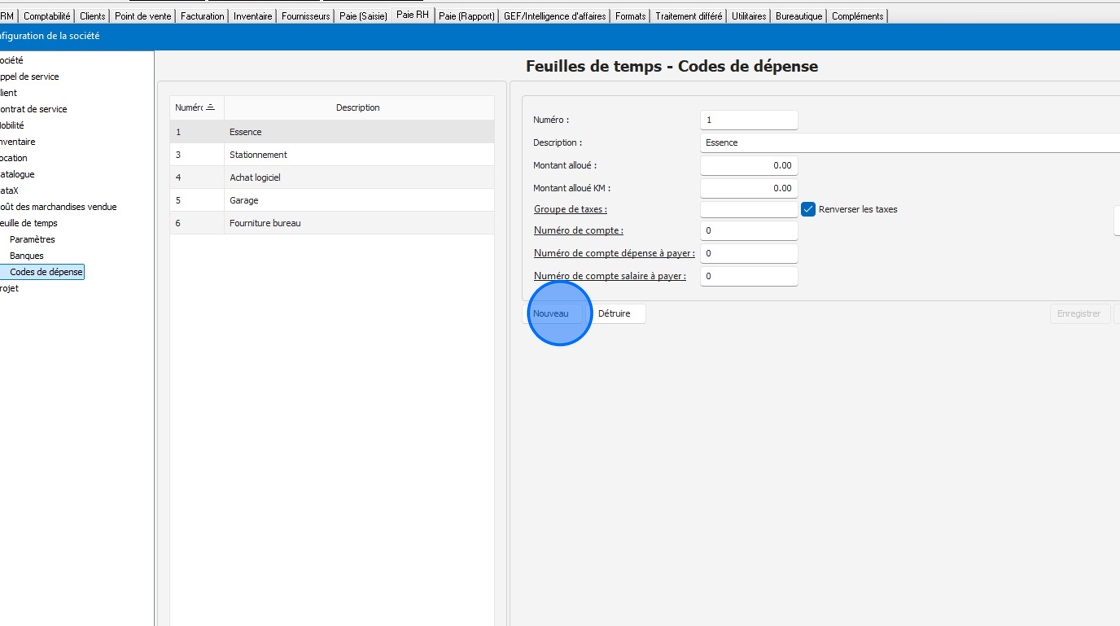Click the Montant alloué amount field
Image resolution: width=1120 pixels, height=626 pixels.
click(x=749, y=165)
